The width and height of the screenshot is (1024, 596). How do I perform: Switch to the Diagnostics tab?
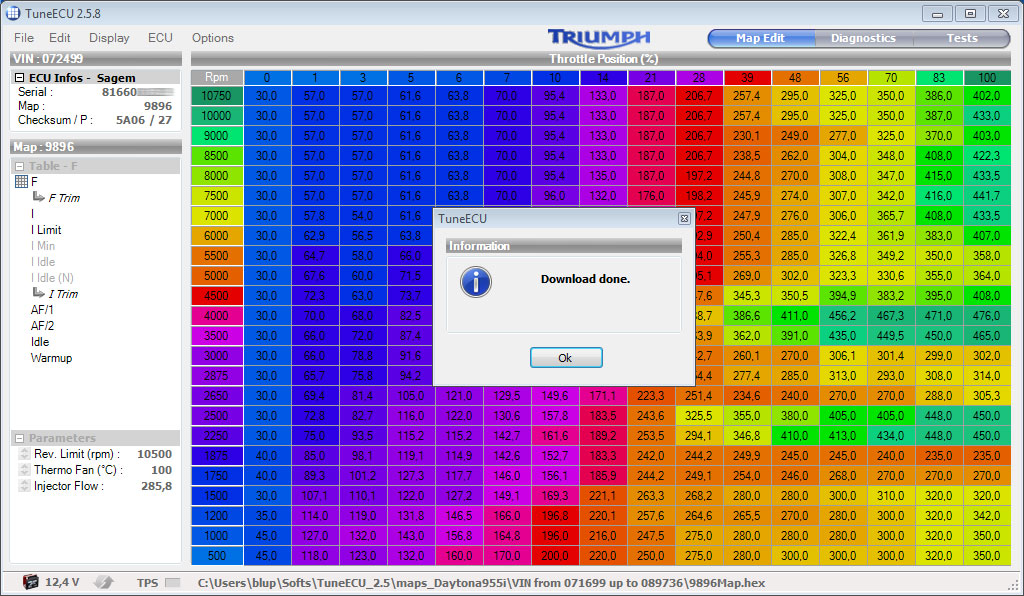coord(863,38)
